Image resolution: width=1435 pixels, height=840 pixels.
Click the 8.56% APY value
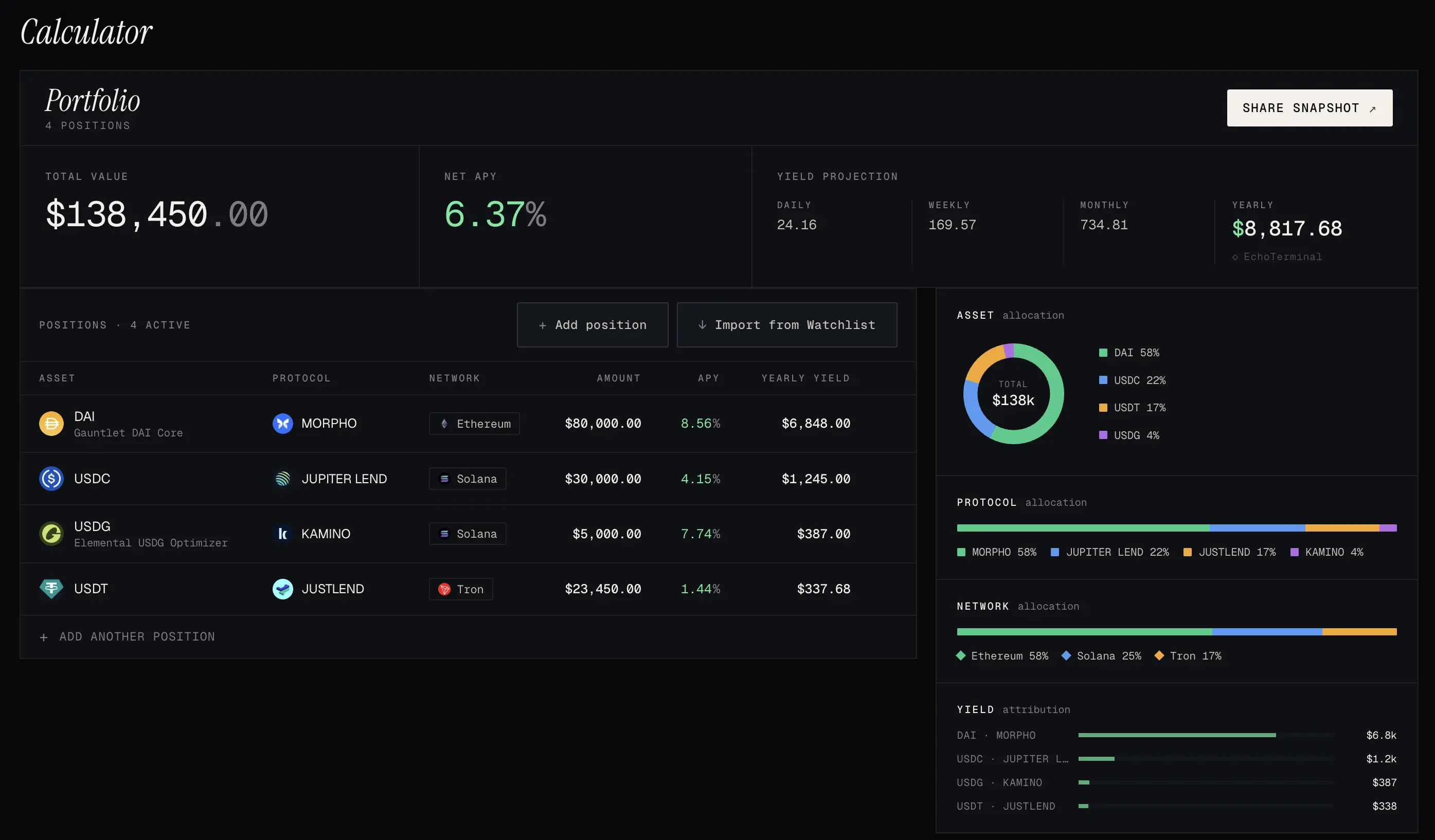701,424
